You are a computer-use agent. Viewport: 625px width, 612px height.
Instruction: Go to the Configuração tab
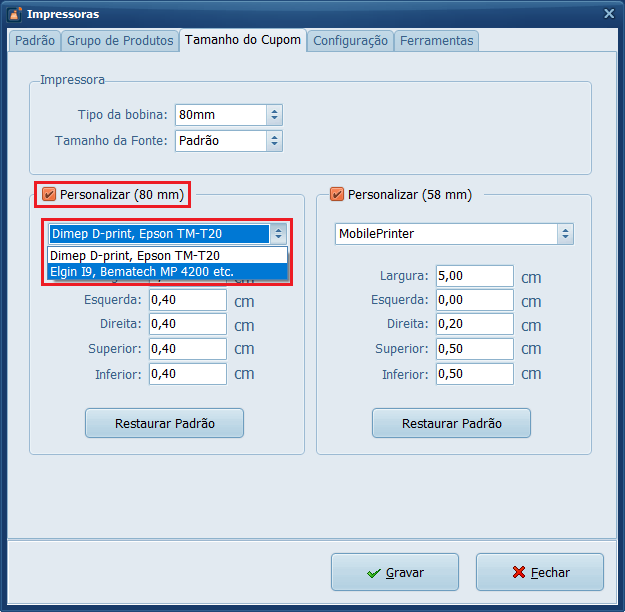tap(350, 41)
